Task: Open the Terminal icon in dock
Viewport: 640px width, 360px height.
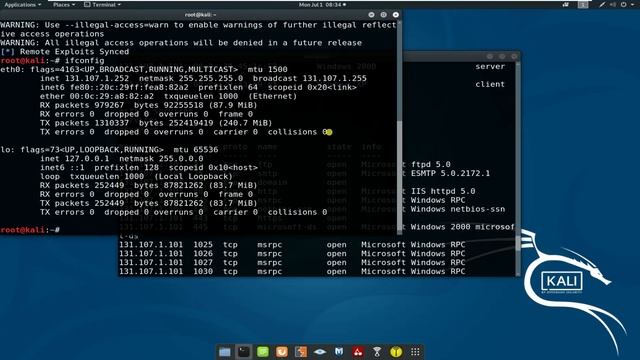Action: click(244, 352)
